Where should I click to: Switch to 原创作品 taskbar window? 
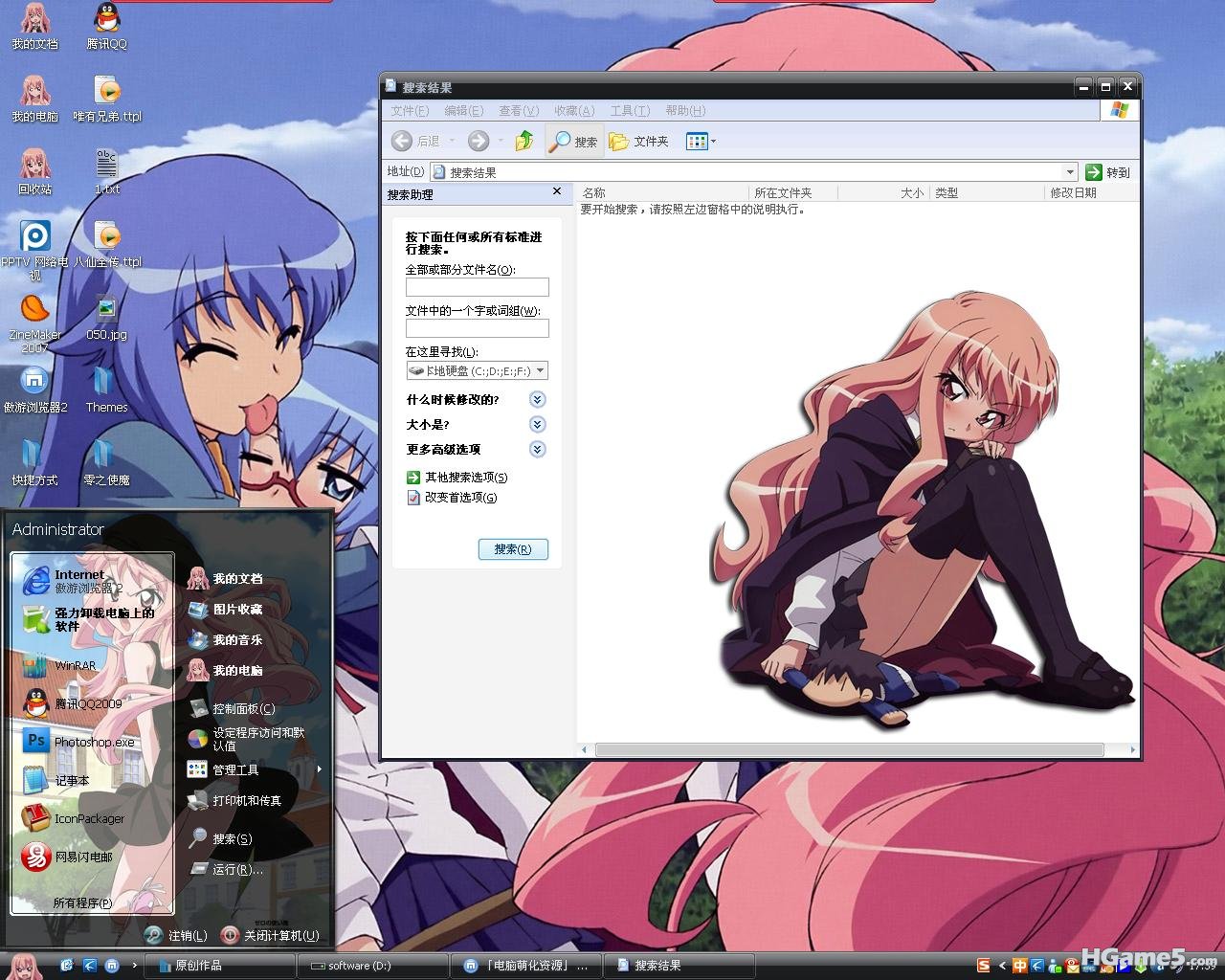pyautogui.click(x=221, y=966)
